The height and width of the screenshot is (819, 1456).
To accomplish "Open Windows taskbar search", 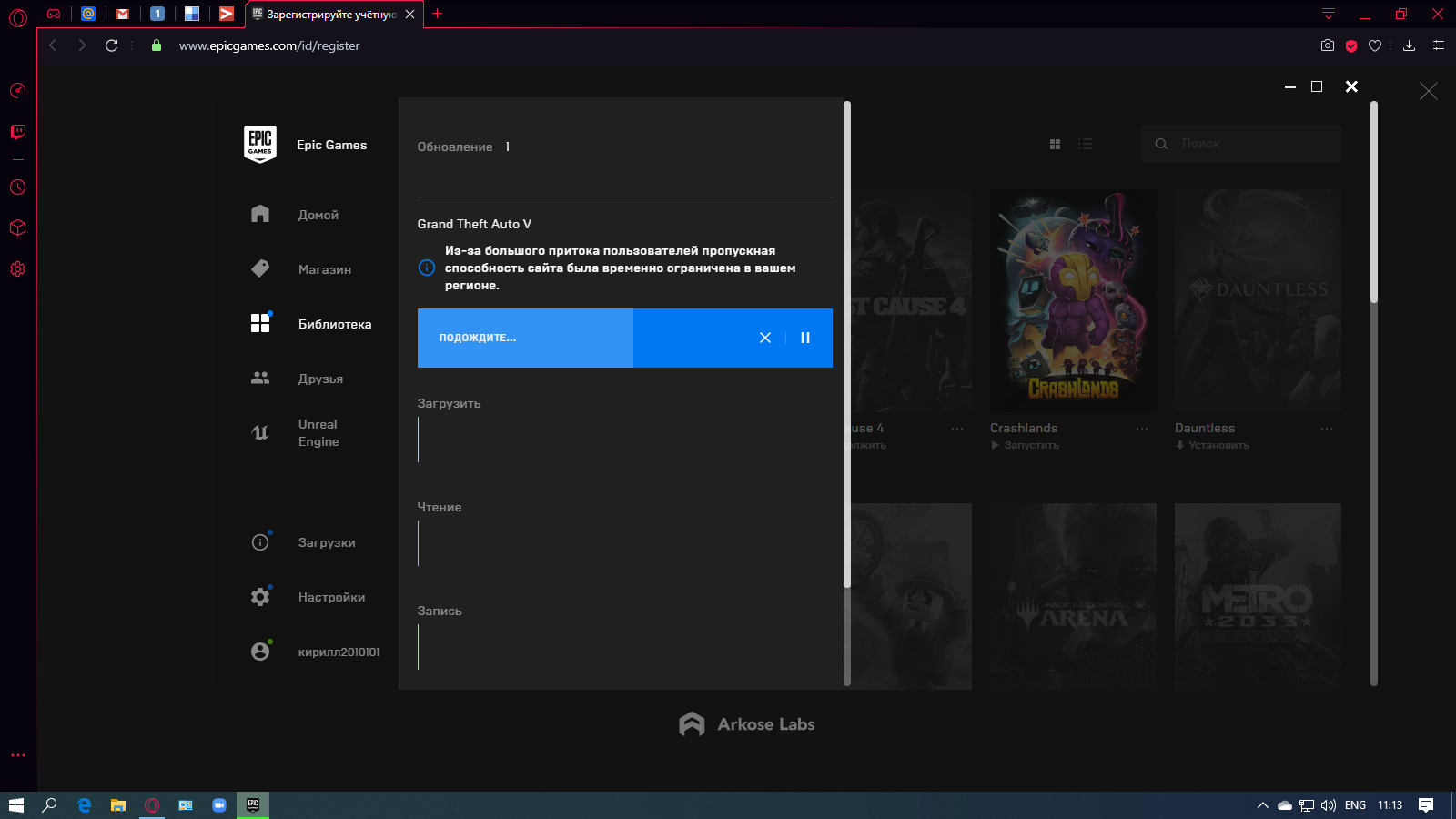I will [x=50, y=805].
